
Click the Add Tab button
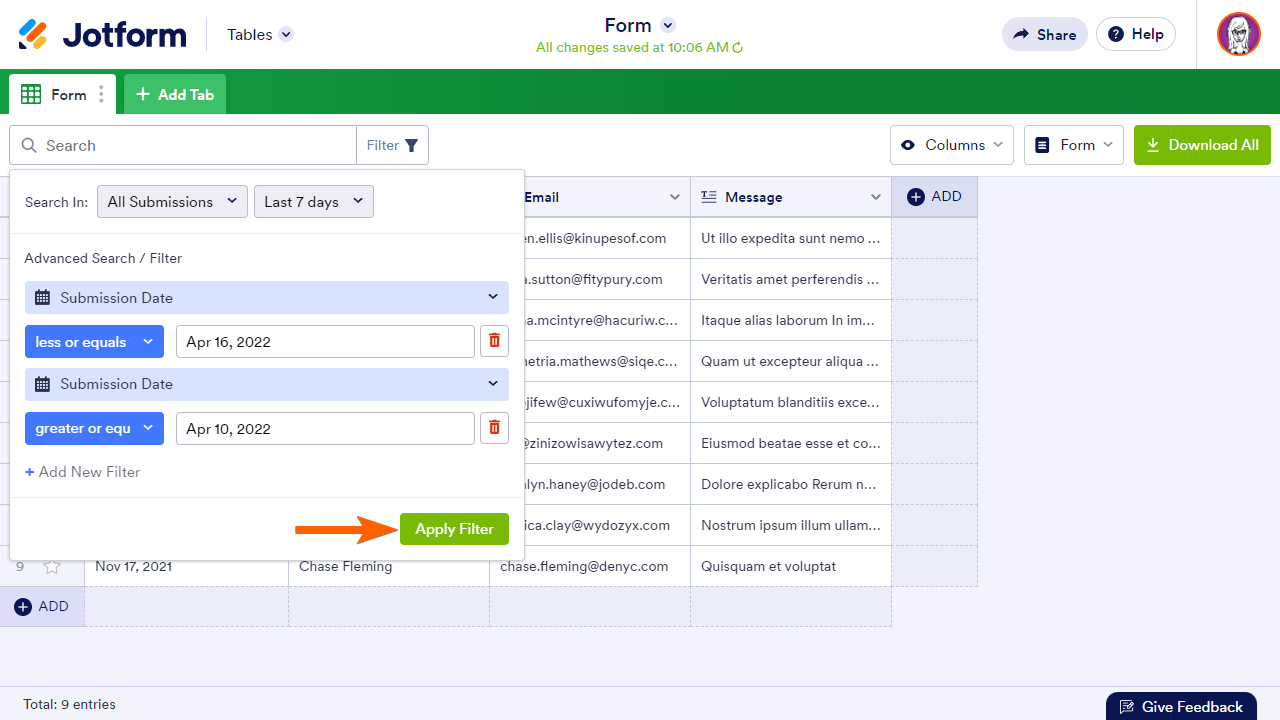click(x=175, y=95)
